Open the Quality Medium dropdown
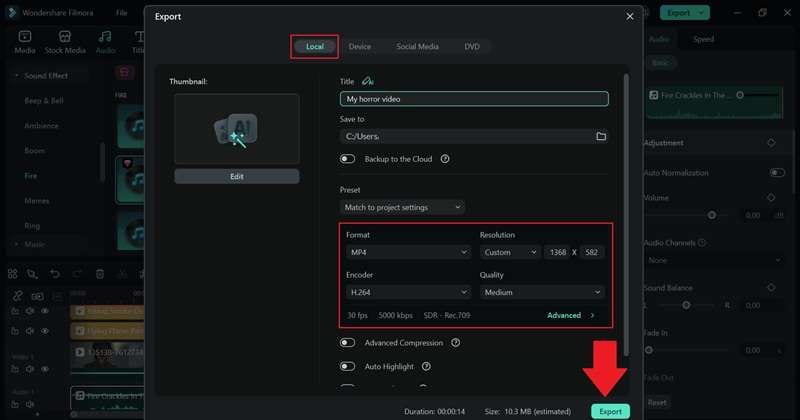Screen dimensions: 800x420 [x=542, y=292]
